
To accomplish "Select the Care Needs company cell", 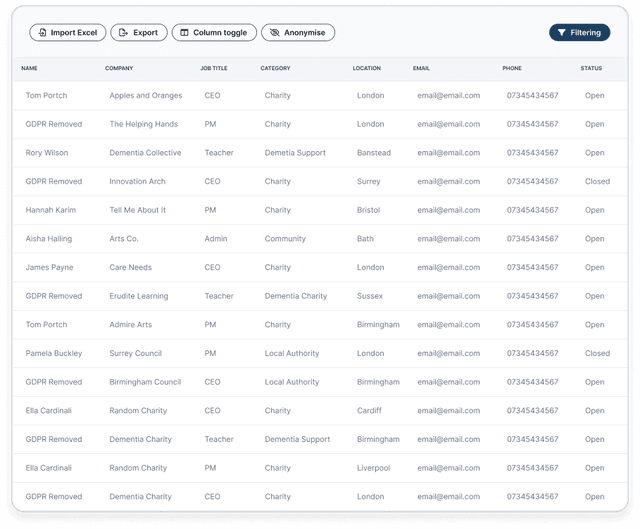I will click(131, 267).
